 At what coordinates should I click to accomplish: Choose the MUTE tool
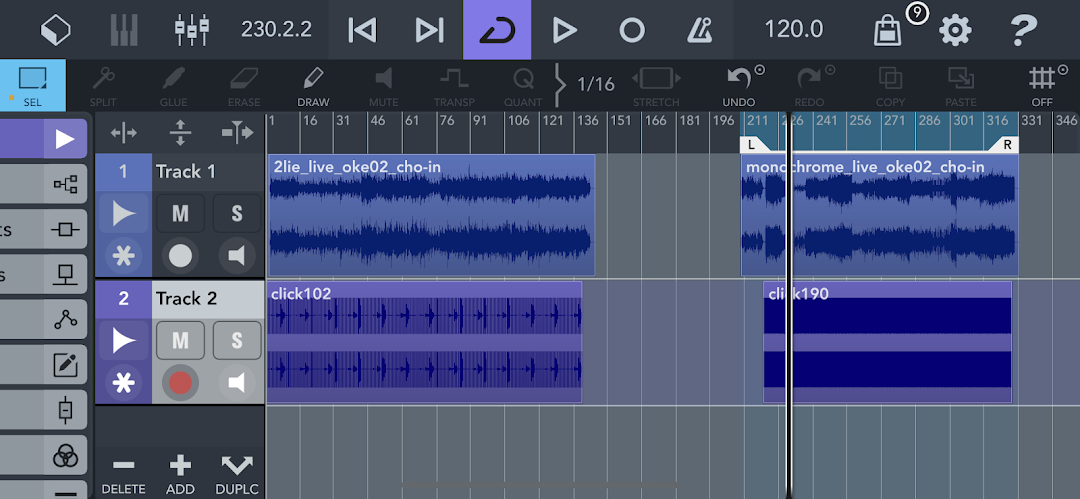point(384,86)
